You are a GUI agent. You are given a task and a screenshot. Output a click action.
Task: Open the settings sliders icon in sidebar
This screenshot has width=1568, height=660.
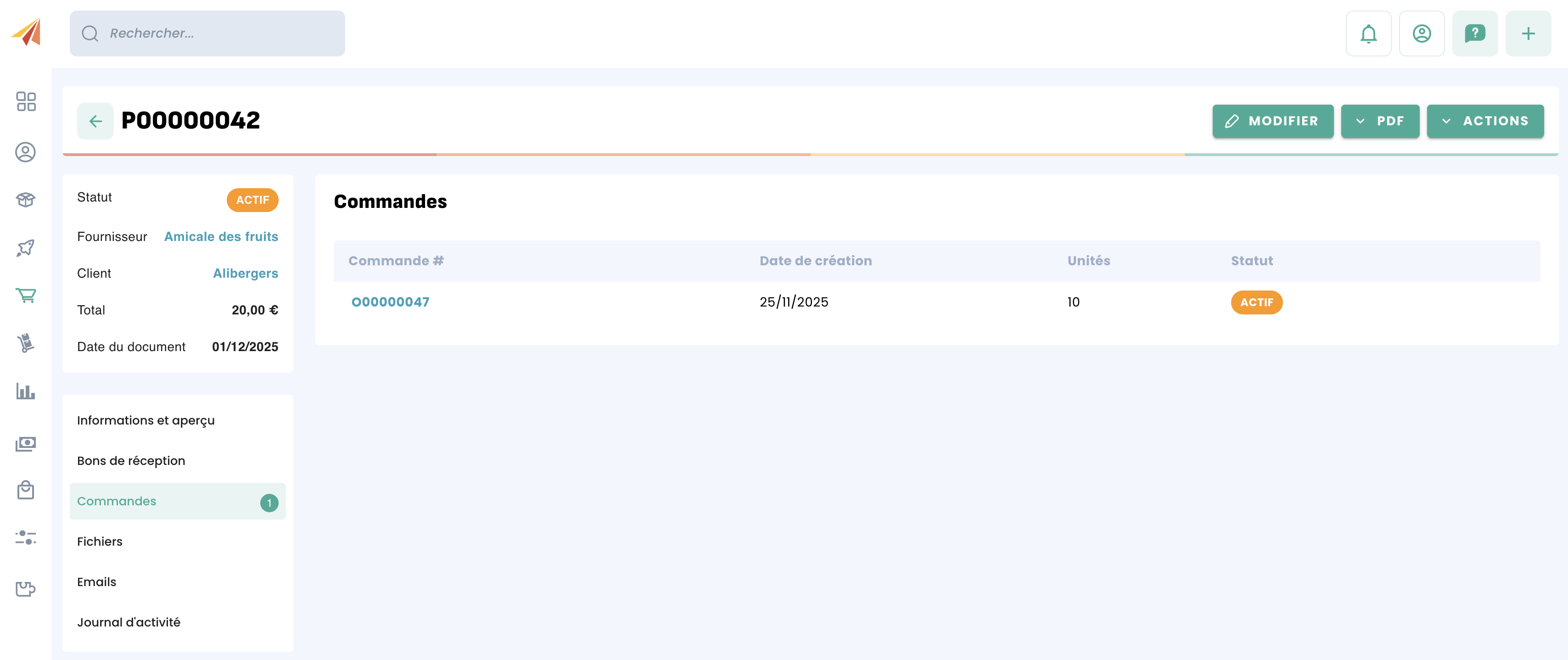tap(26, 537)
